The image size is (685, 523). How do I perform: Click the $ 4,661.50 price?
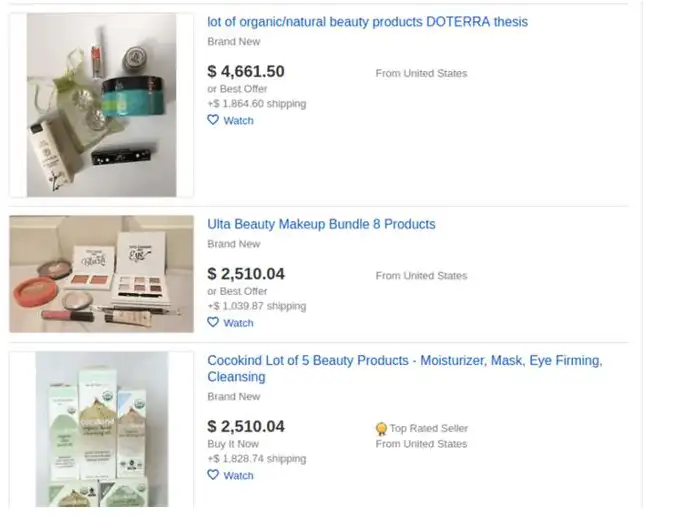pyautogui.click(x=246, y=71)
